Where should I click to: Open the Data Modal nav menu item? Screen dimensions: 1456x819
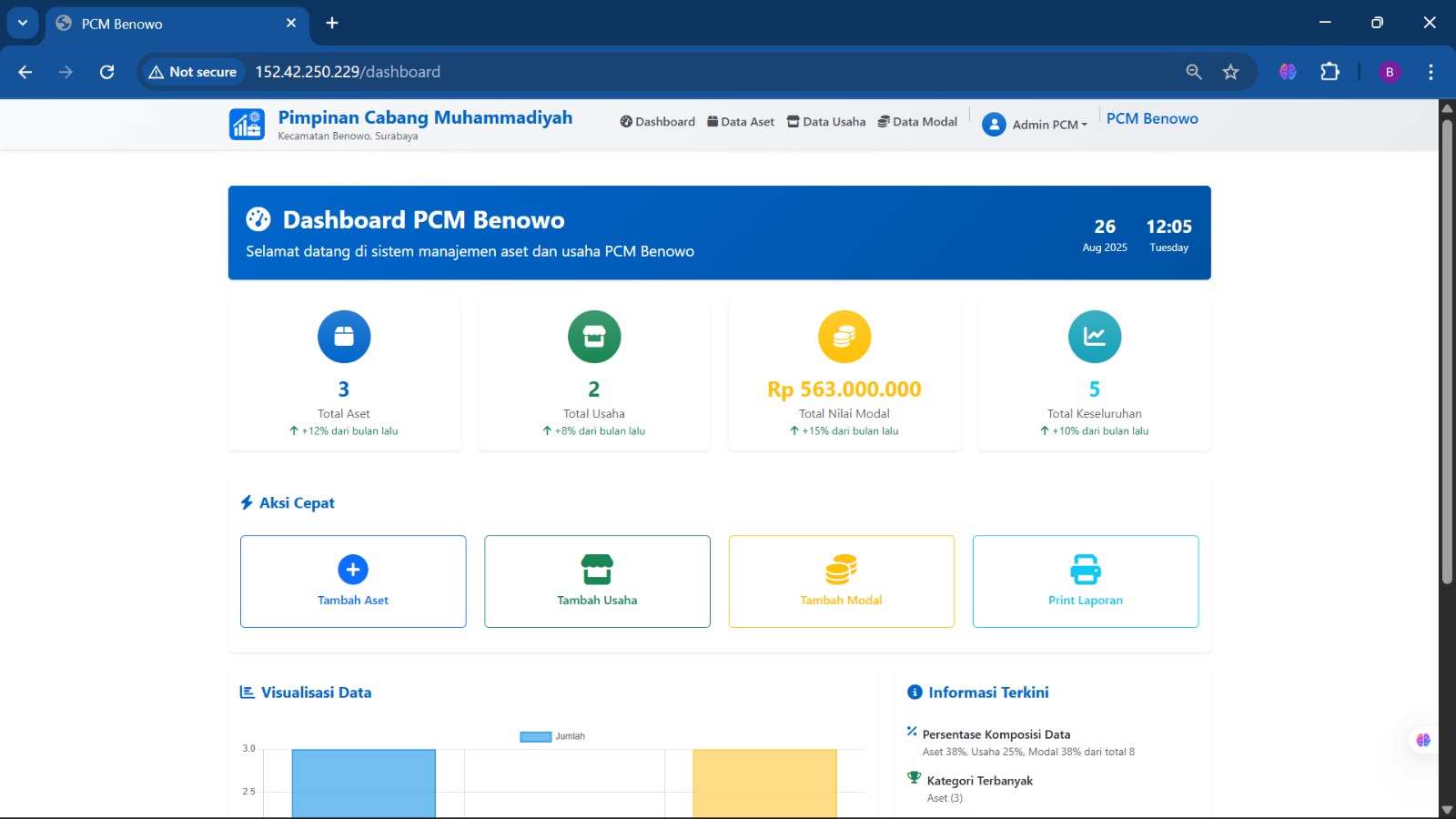tap(917, 122)
